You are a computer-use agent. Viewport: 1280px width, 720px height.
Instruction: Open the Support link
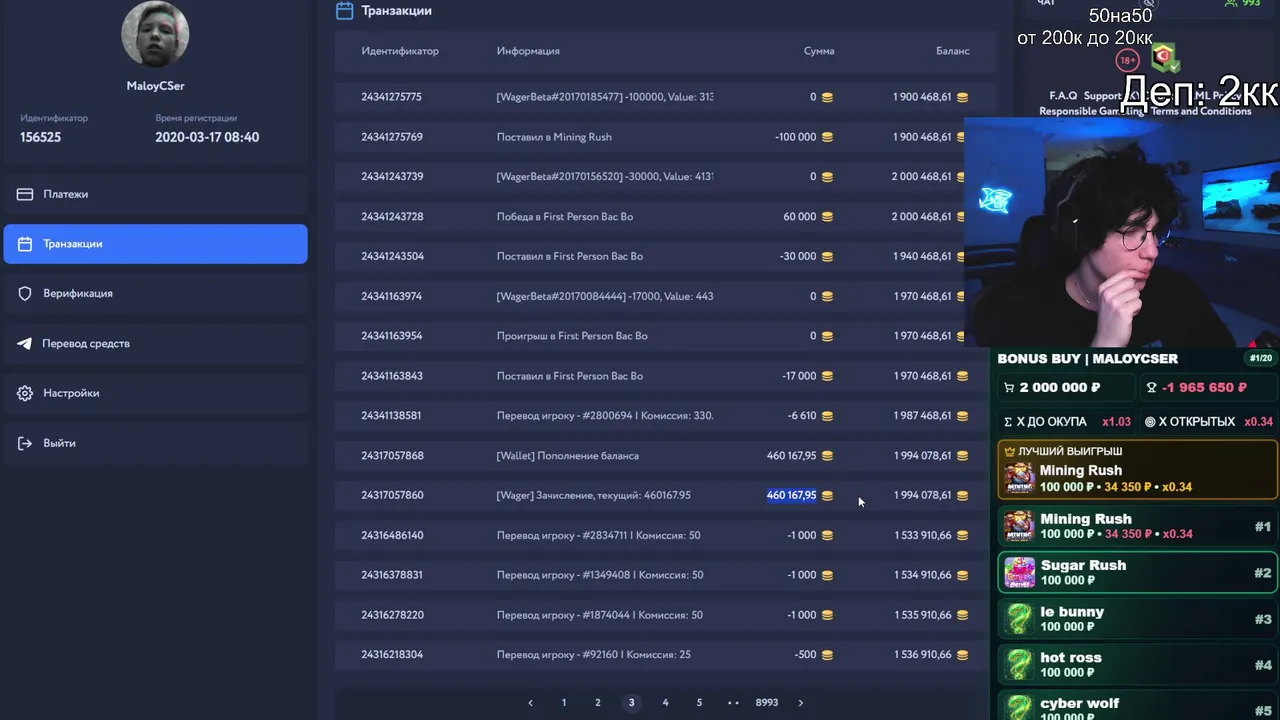point(1101,96)
